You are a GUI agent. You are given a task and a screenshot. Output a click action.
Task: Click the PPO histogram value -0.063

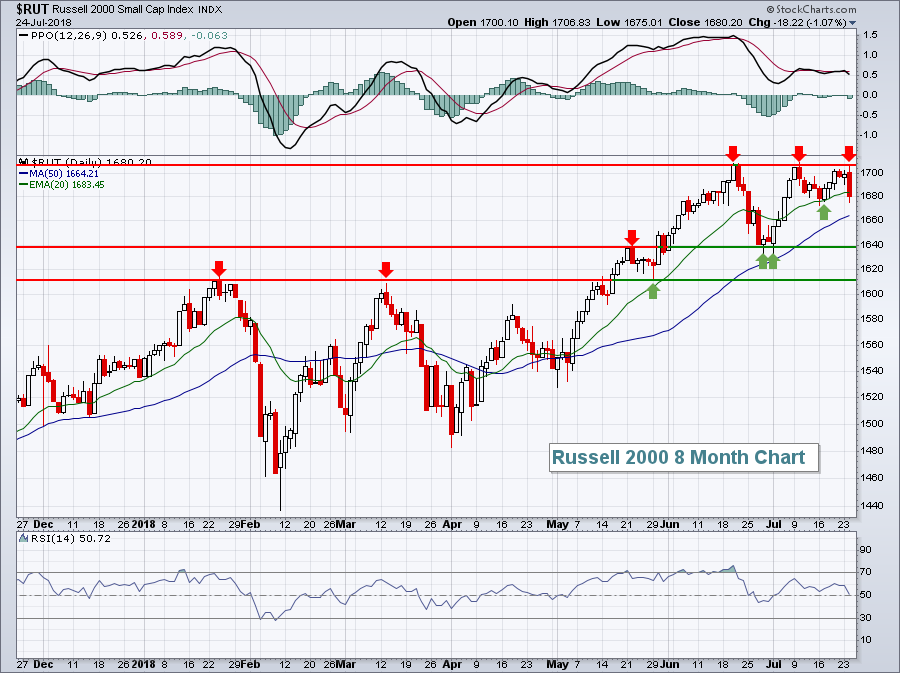coord(209,35)
